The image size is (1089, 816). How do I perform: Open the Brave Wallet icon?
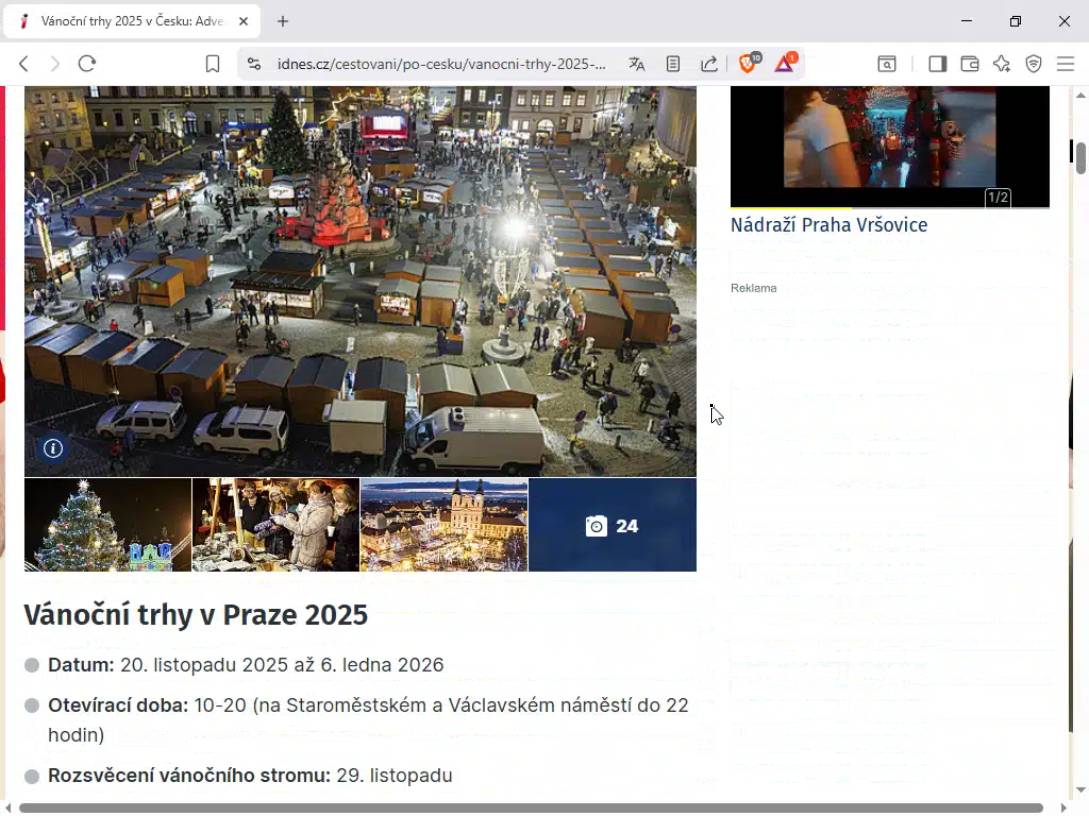[x=969, y=64]
